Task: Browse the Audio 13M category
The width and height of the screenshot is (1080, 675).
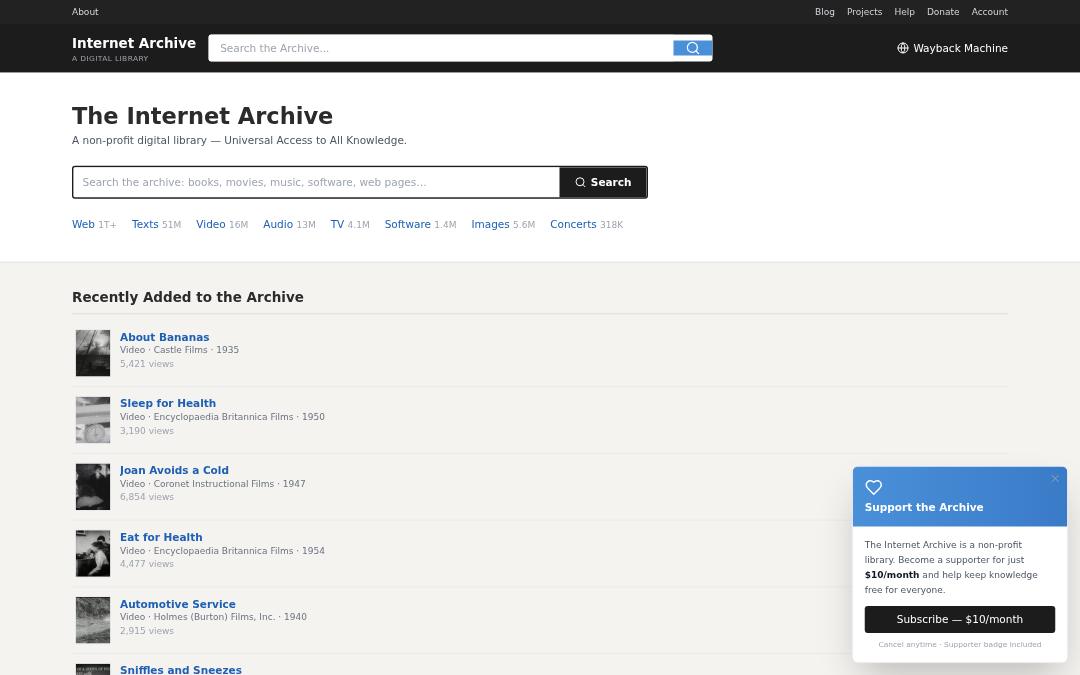Action: click(289, 225)
